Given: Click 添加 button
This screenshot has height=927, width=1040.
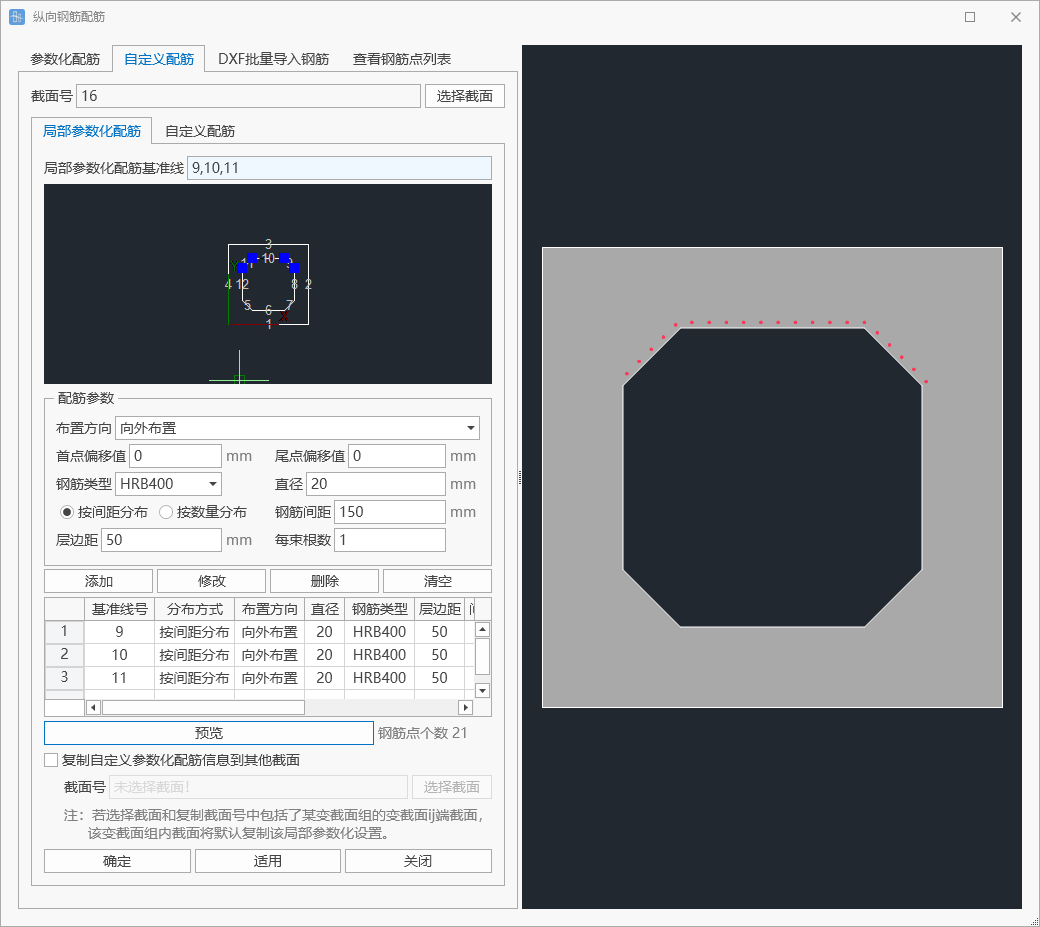Looking at the screenshot, I should 98,581.
